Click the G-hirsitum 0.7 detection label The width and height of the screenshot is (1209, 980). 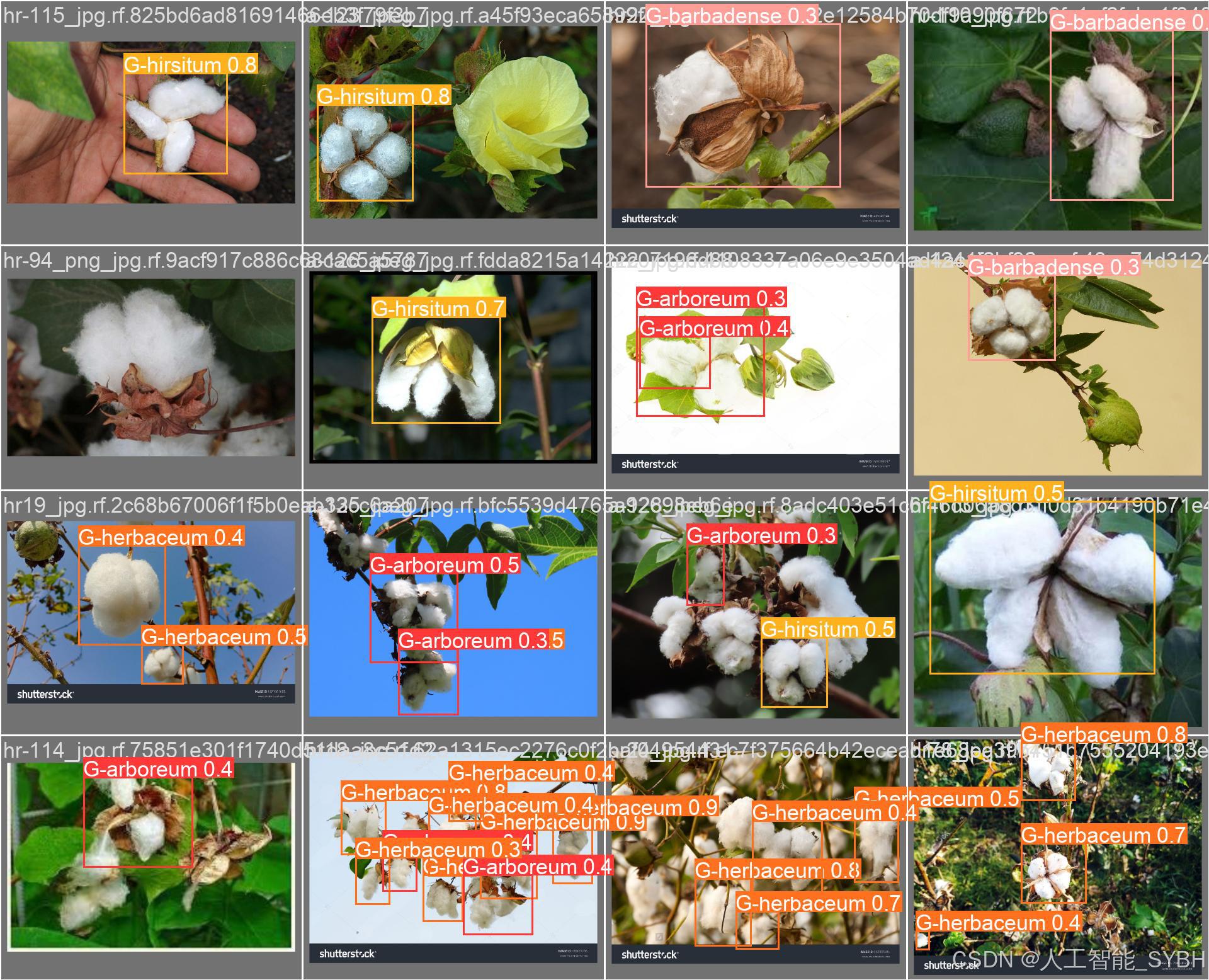coord(438,309)
